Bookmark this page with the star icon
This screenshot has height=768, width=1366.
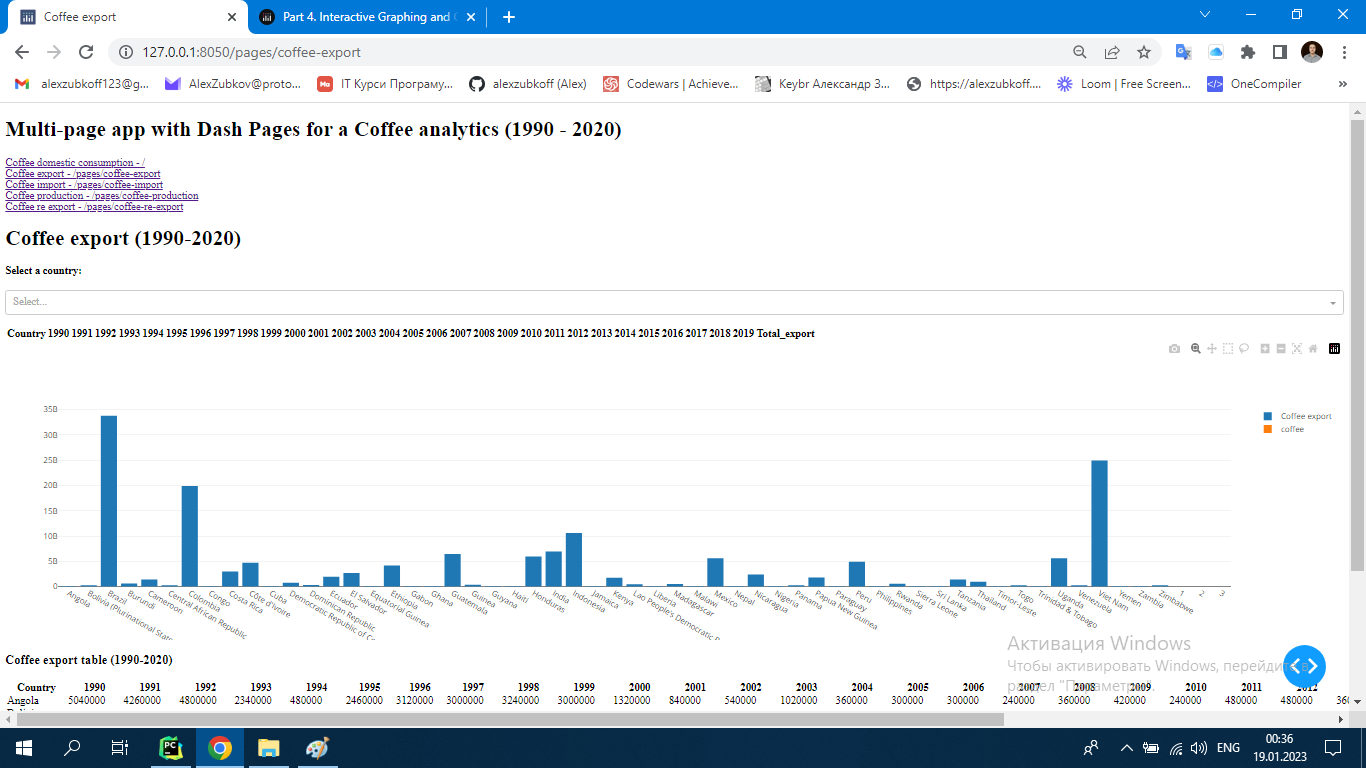[x=1144, y=52]
